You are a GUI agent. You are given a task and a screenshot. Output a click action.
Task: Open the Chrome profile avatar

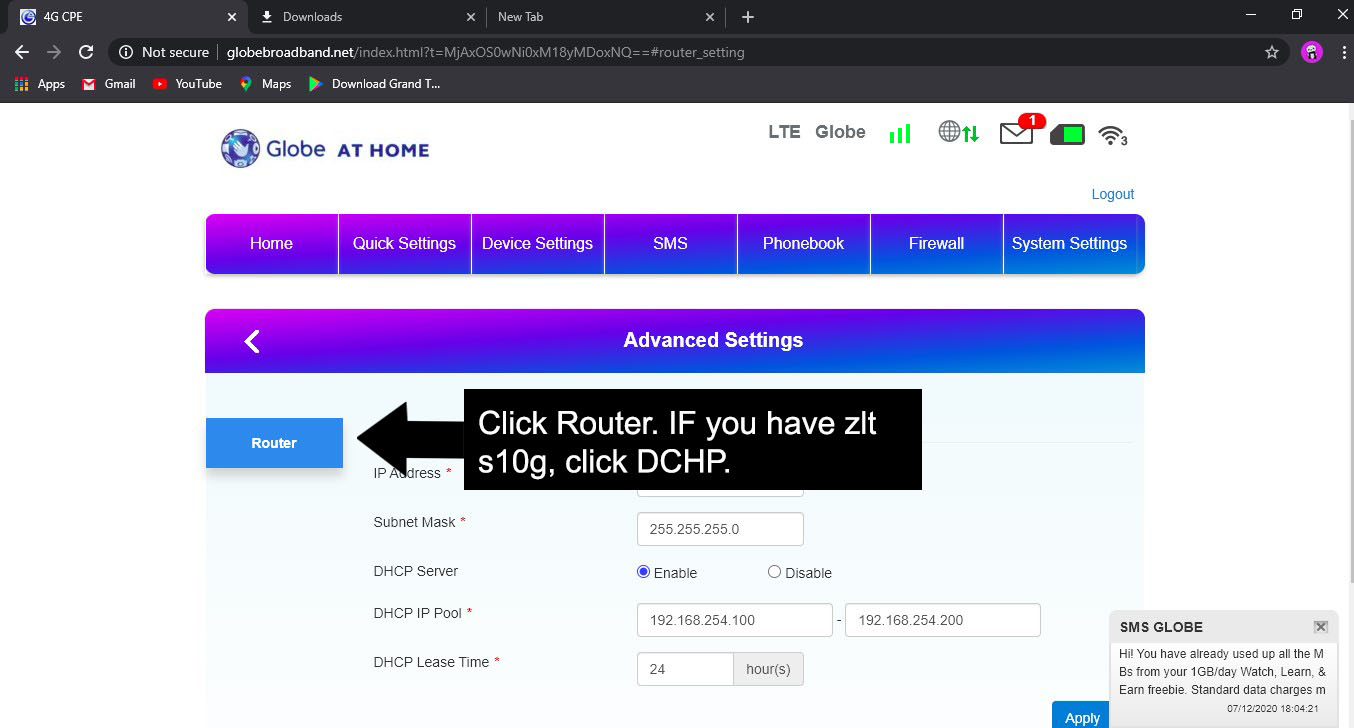tap(1312, 52)
